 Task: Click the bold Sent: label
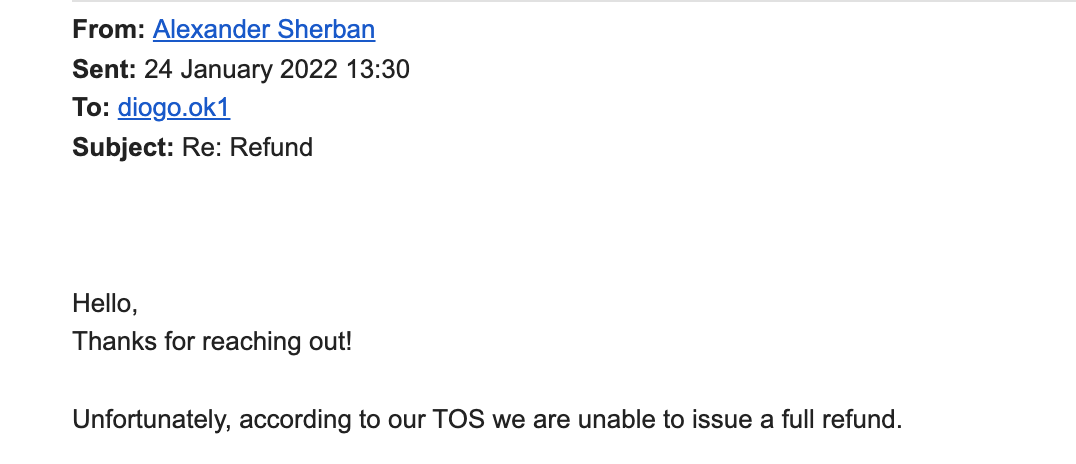click(104, 69)
